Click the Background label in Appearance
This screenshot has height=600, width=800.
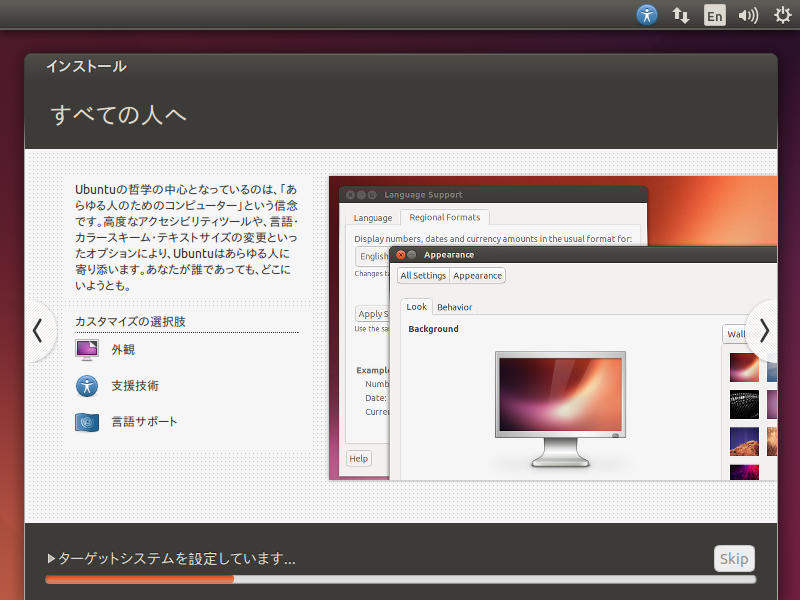point(433,329)
